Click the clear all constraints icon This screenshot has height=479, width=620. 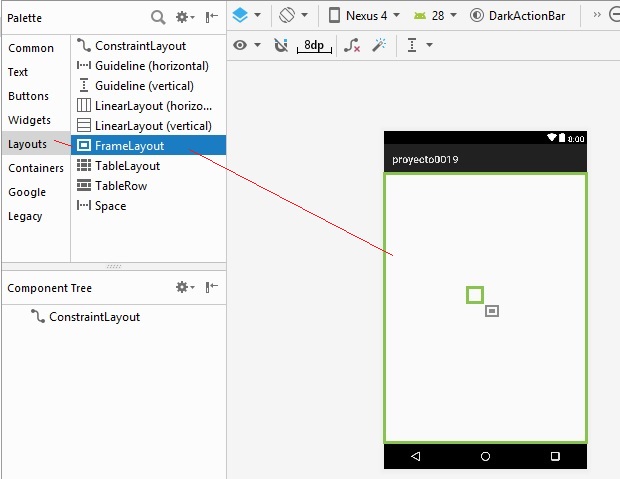pyautogui.click(x=352, y=46)
